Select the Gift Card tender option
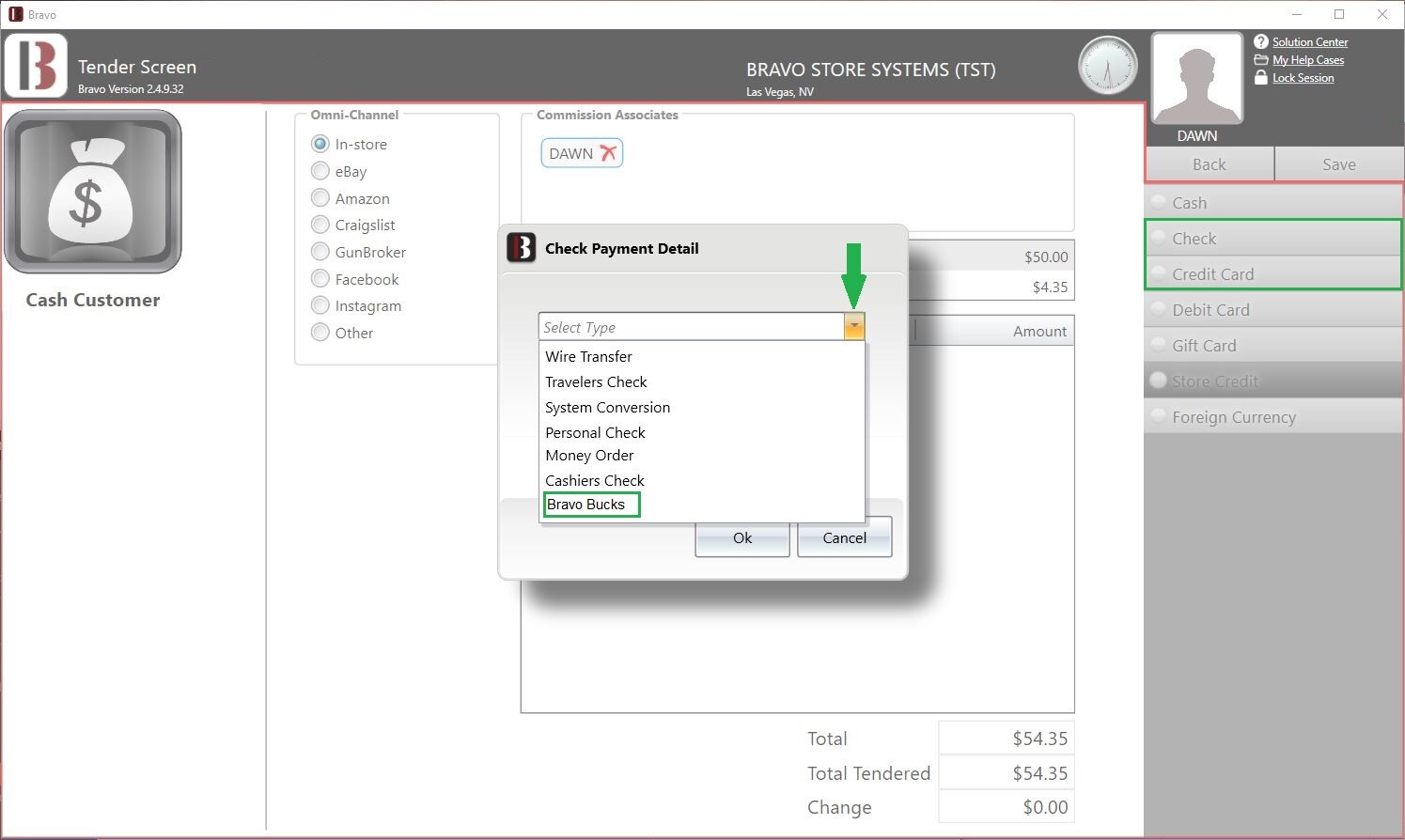Screen dimensions: 1405x840 (1273, 345)
